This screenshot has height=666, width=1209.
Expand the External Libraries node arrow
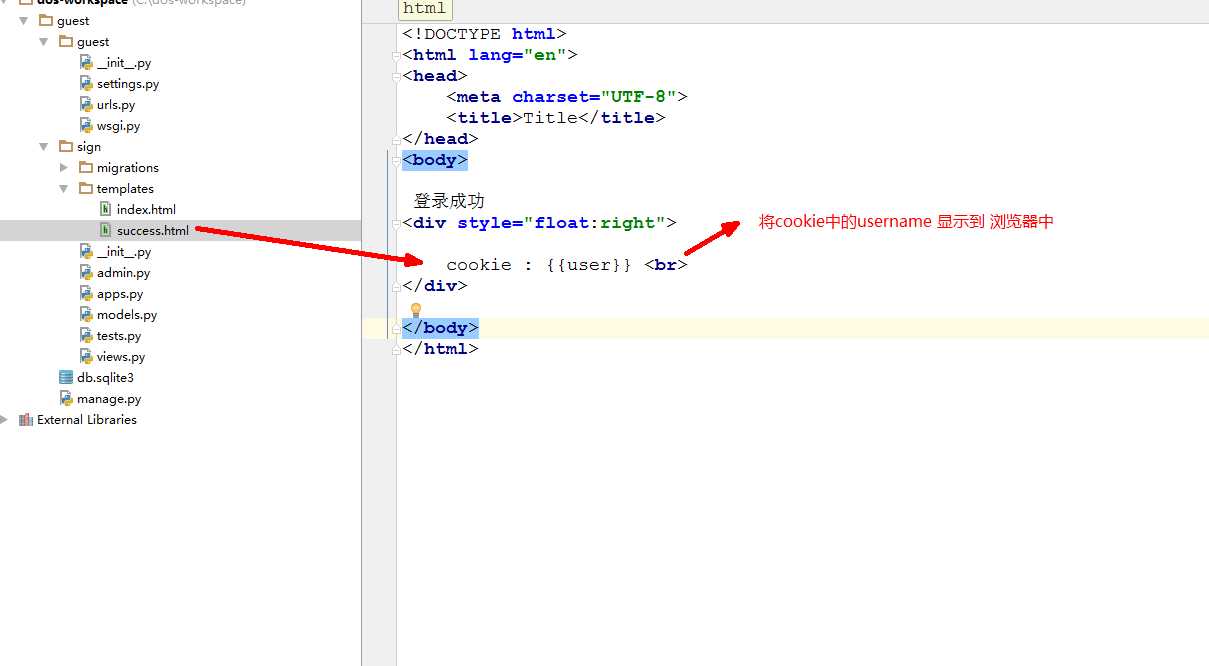4,419
